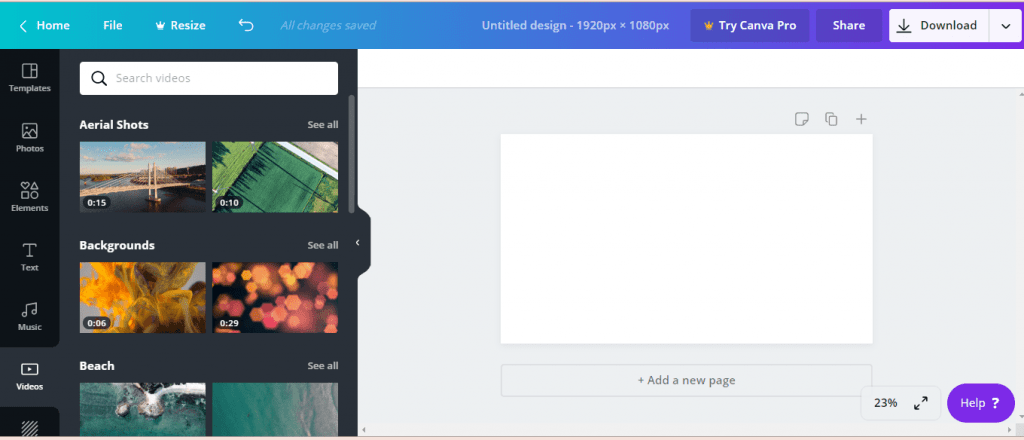Screen dimensions: 1024x440
Task: Open the 23% zoom level dropdown
Action: (886, 403)
